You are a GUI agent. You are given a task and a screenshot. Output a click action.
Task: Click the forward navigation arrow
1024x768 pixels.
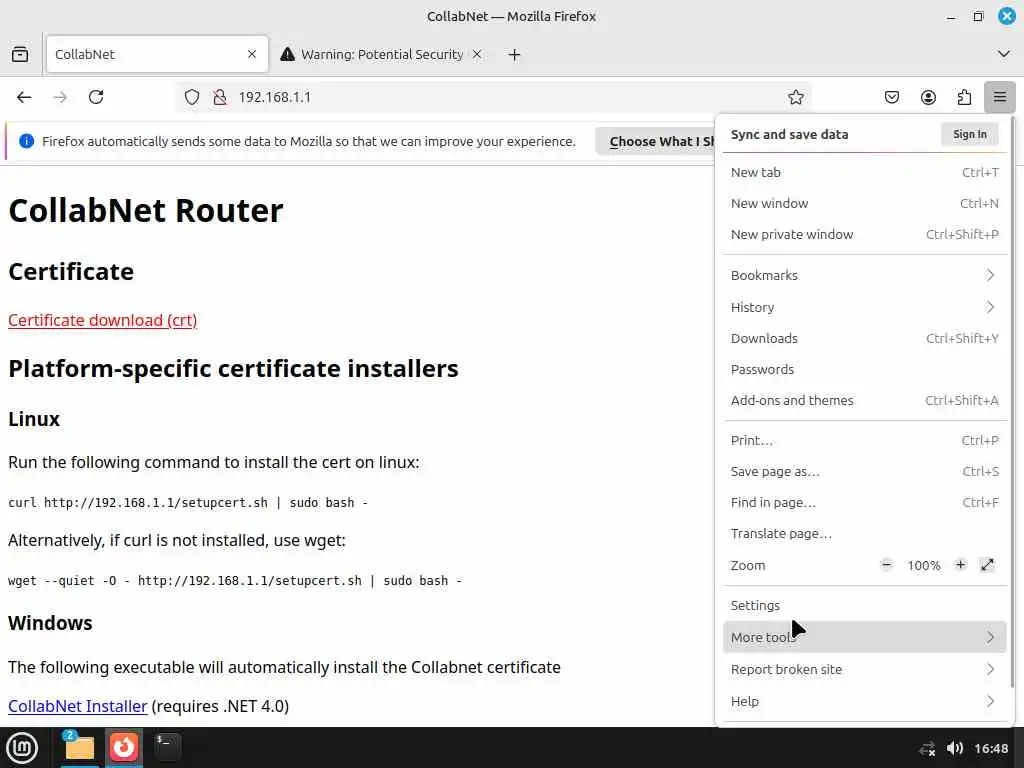(60, 97)
